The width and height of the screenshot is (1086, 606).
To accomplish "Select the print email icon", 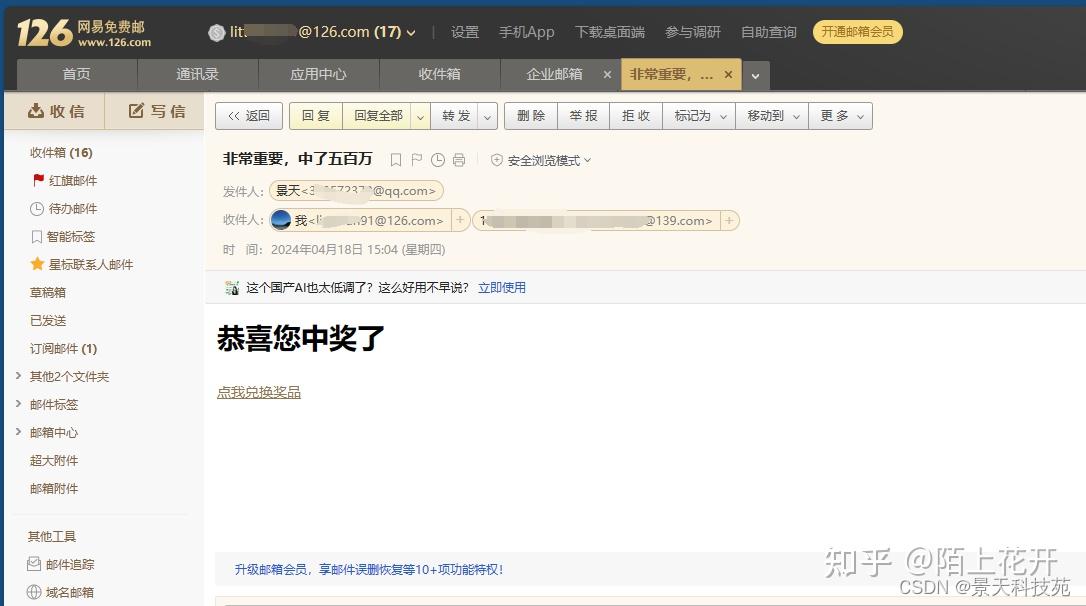I will 458,159.
